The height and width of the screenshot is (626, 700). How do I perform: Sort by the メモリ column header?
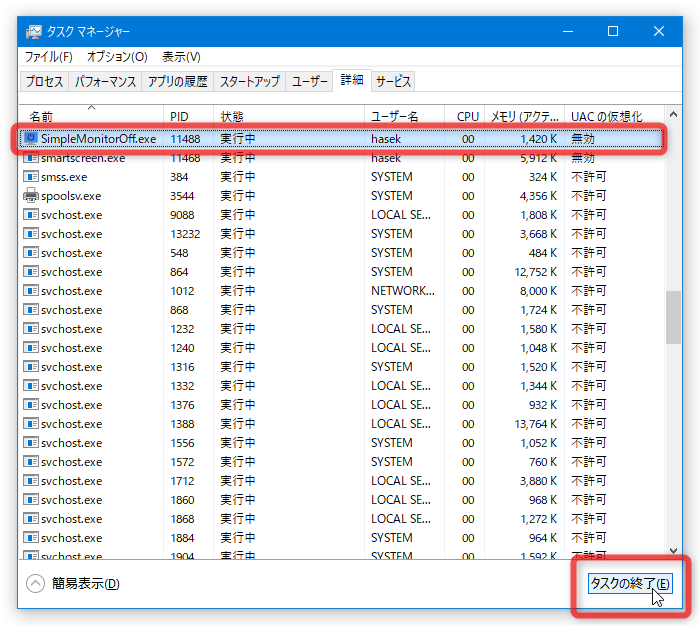click(525, 116)
